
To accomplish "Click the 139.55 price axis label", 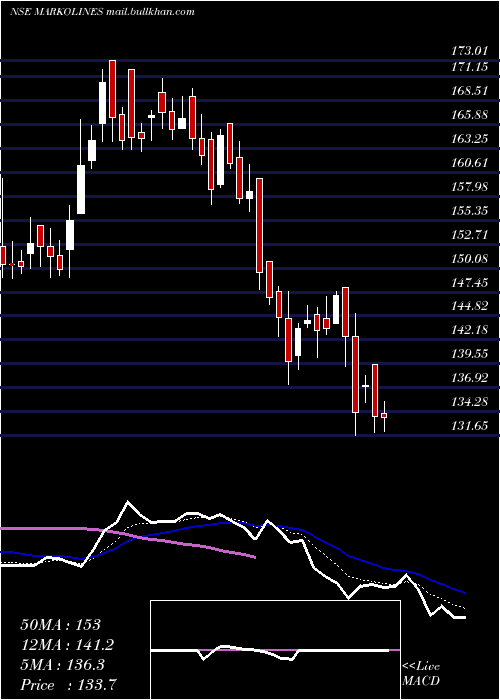I will click(469, 354).
